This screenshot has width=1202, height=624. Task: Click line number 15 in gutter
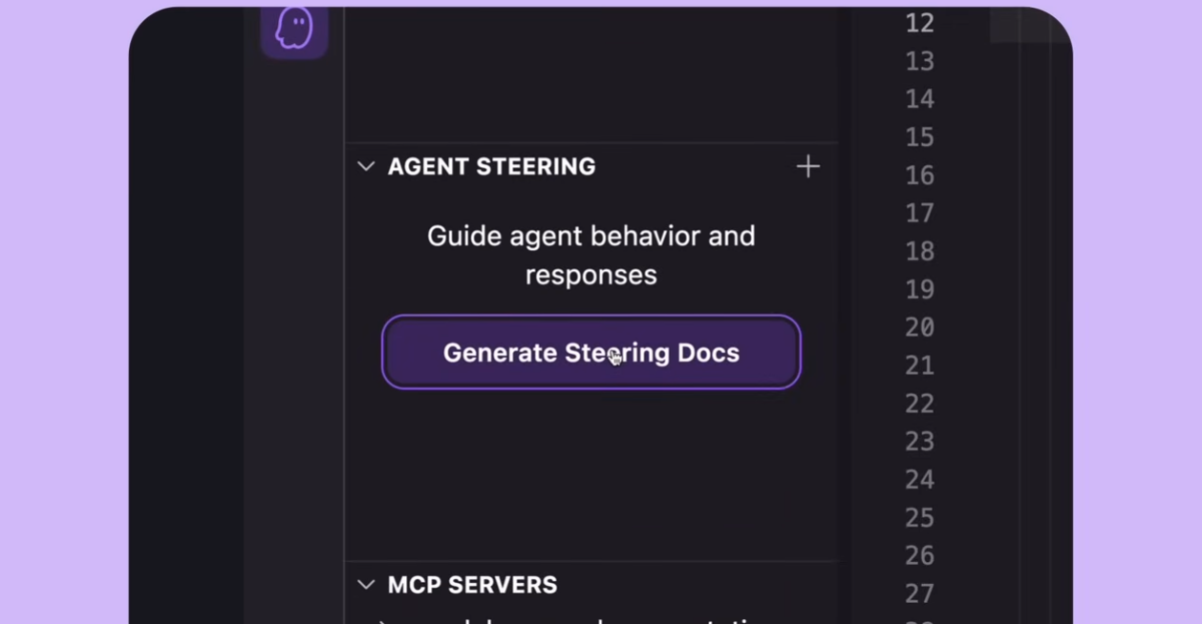click(920, 137)
